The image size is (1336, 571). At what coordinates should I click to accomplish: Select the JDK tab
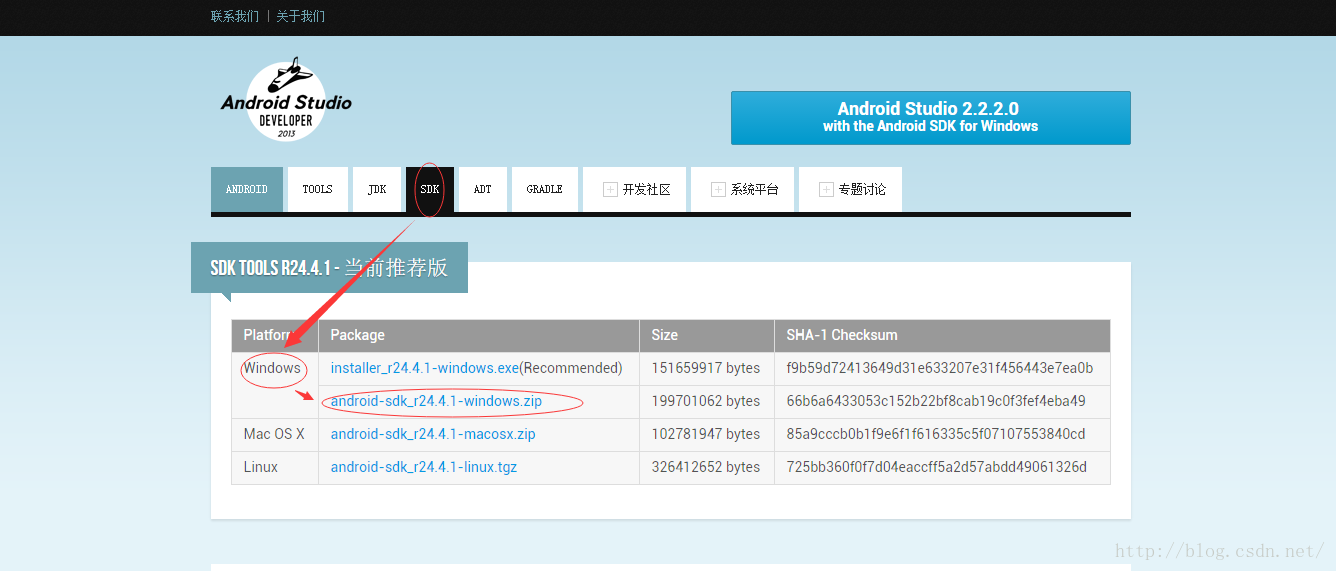pyautogui.click(x=377, y=189)
